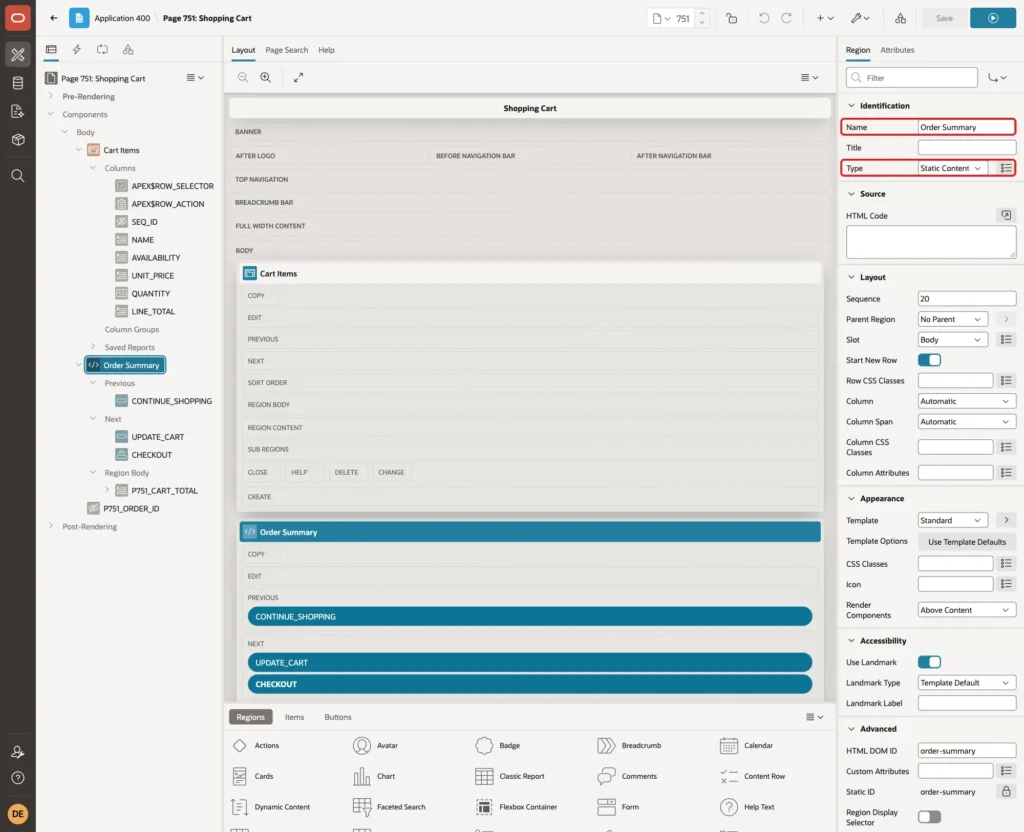Open the Administration user icon
Screen dimensions: 1024x832
[x=18, y=752]
